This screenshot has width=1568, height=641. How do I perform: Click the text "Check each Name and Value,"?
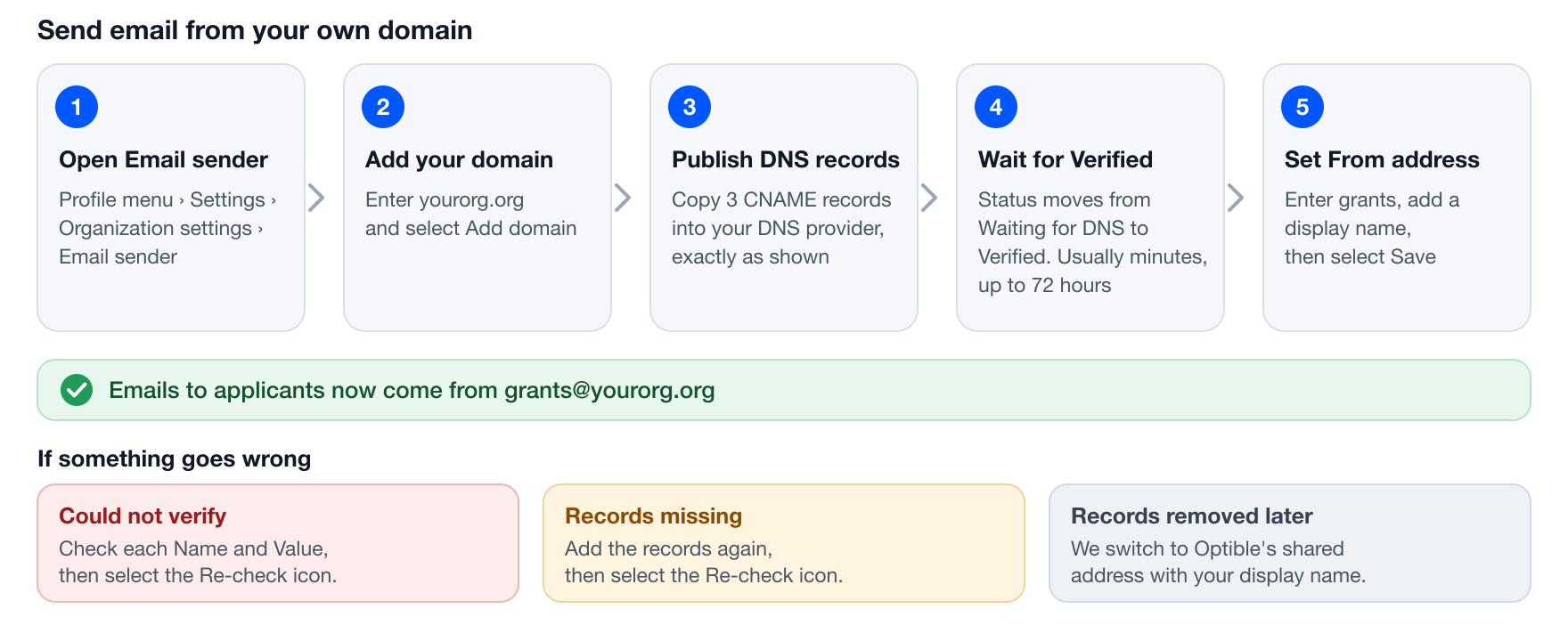193,548
